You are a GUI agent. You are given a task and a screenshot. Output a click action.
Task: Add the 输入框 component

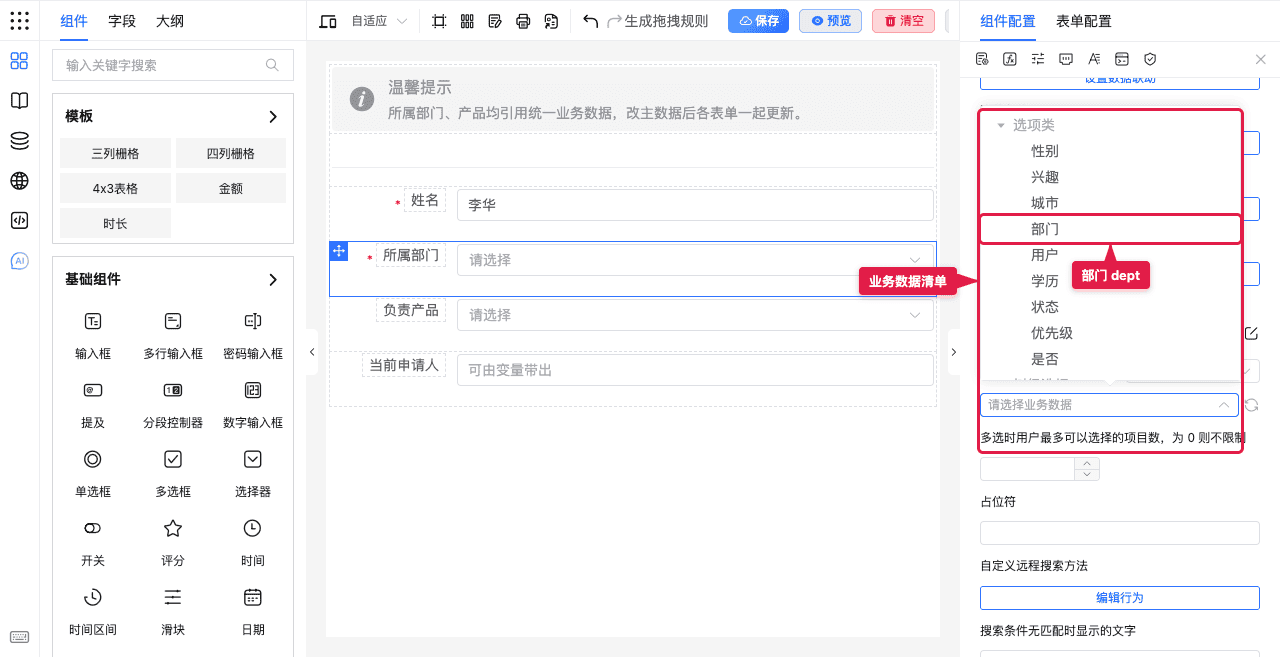[x=93, y=335]
